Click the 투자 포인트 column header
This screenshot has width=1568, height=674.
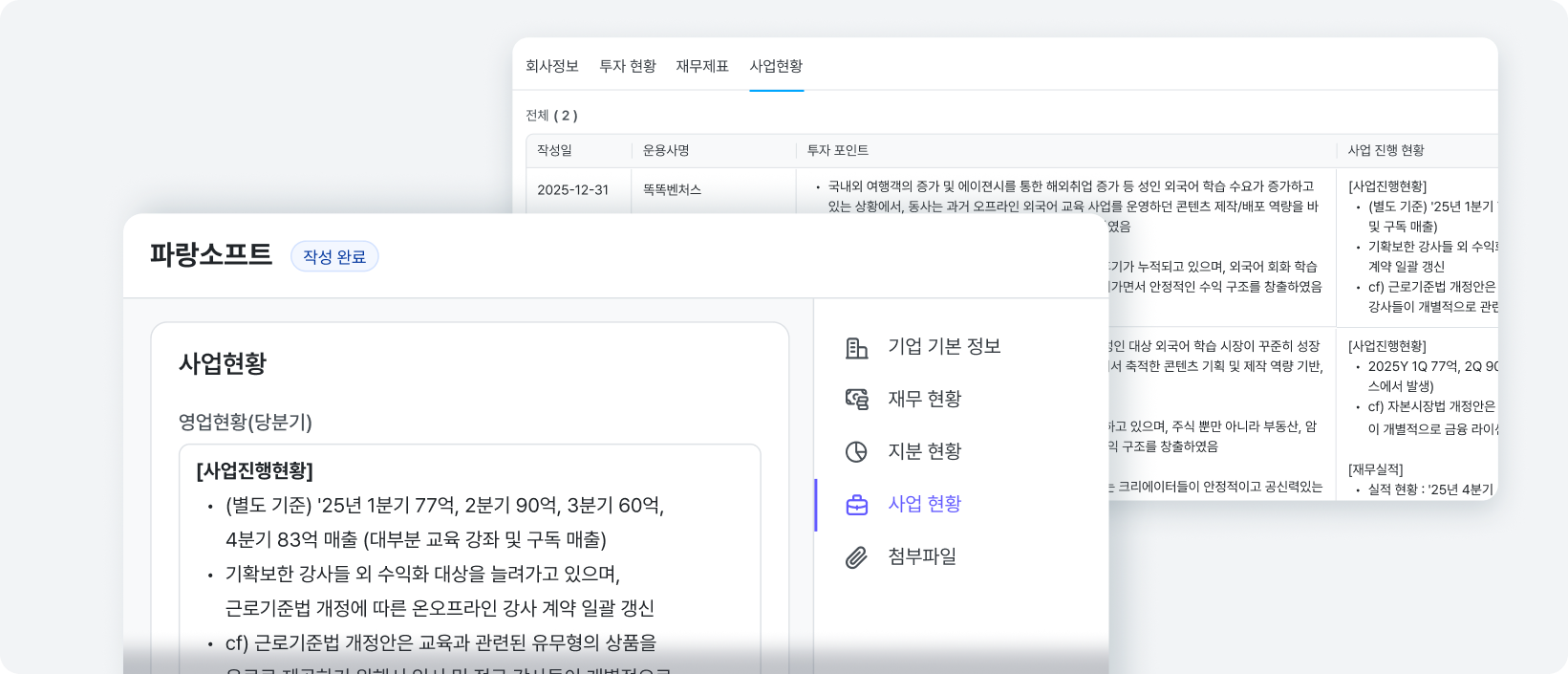pyautogui.click(x=838, y=150)
